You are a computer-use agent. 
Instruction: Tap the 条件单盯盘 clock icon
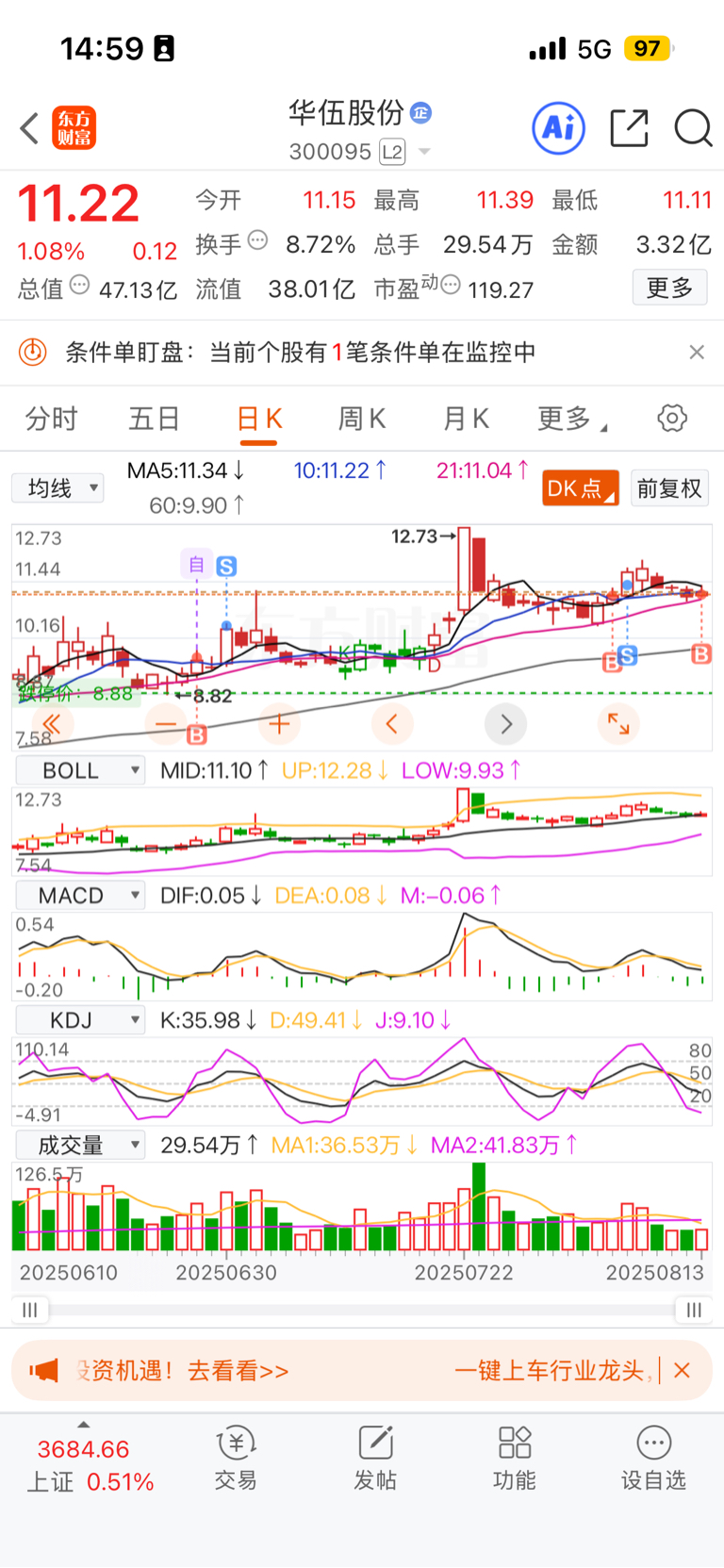(x=33, y=353)
